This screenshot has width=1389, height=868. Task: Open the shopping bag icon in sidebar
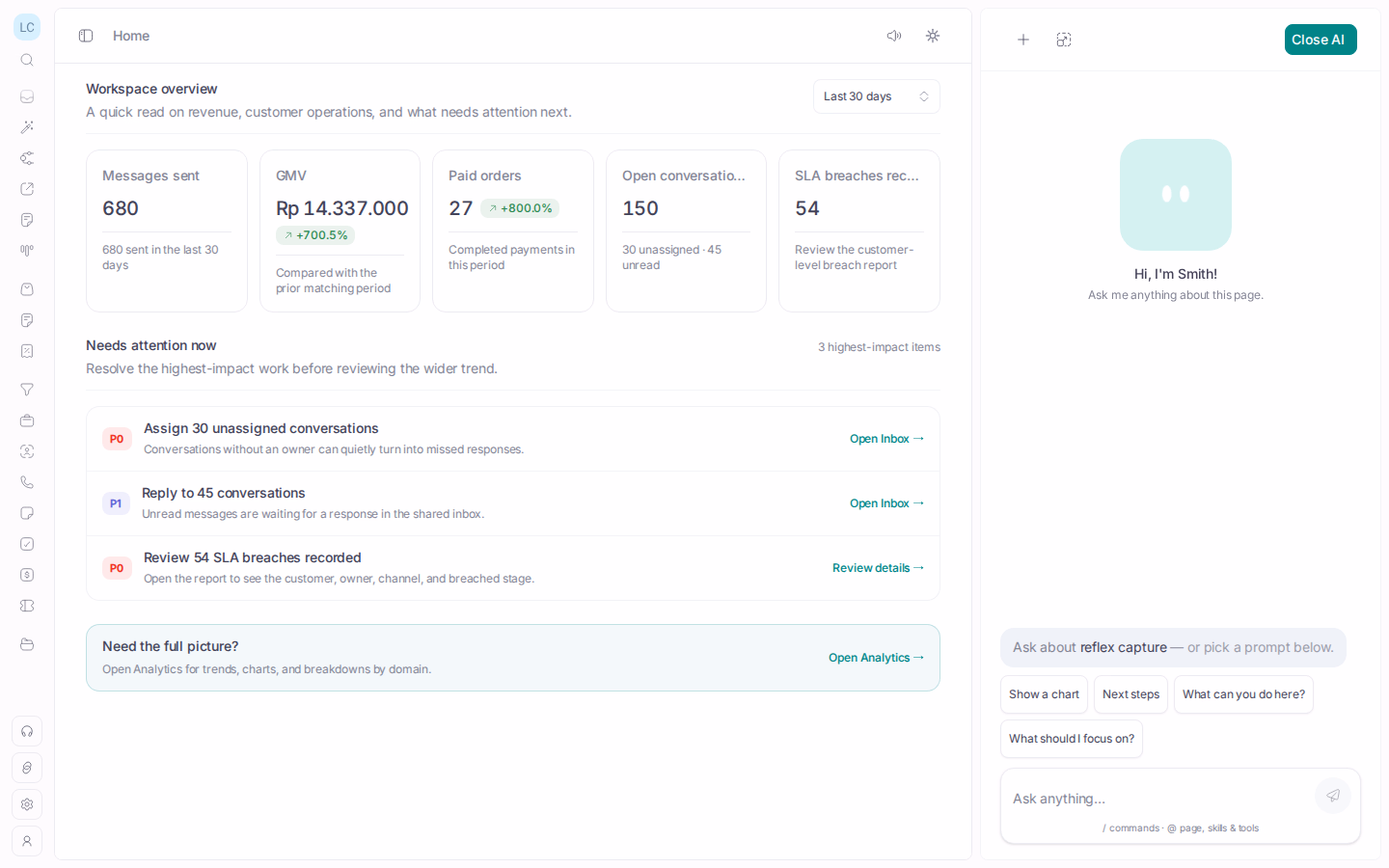click(x=27, y=289)
